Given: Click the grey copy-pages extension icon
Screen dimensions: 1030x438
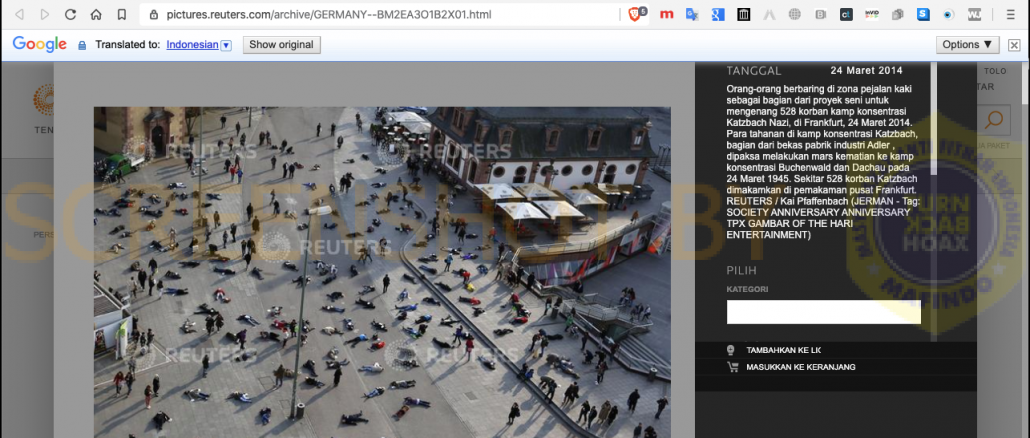Looking at the screenshot, I should [898, 14].
